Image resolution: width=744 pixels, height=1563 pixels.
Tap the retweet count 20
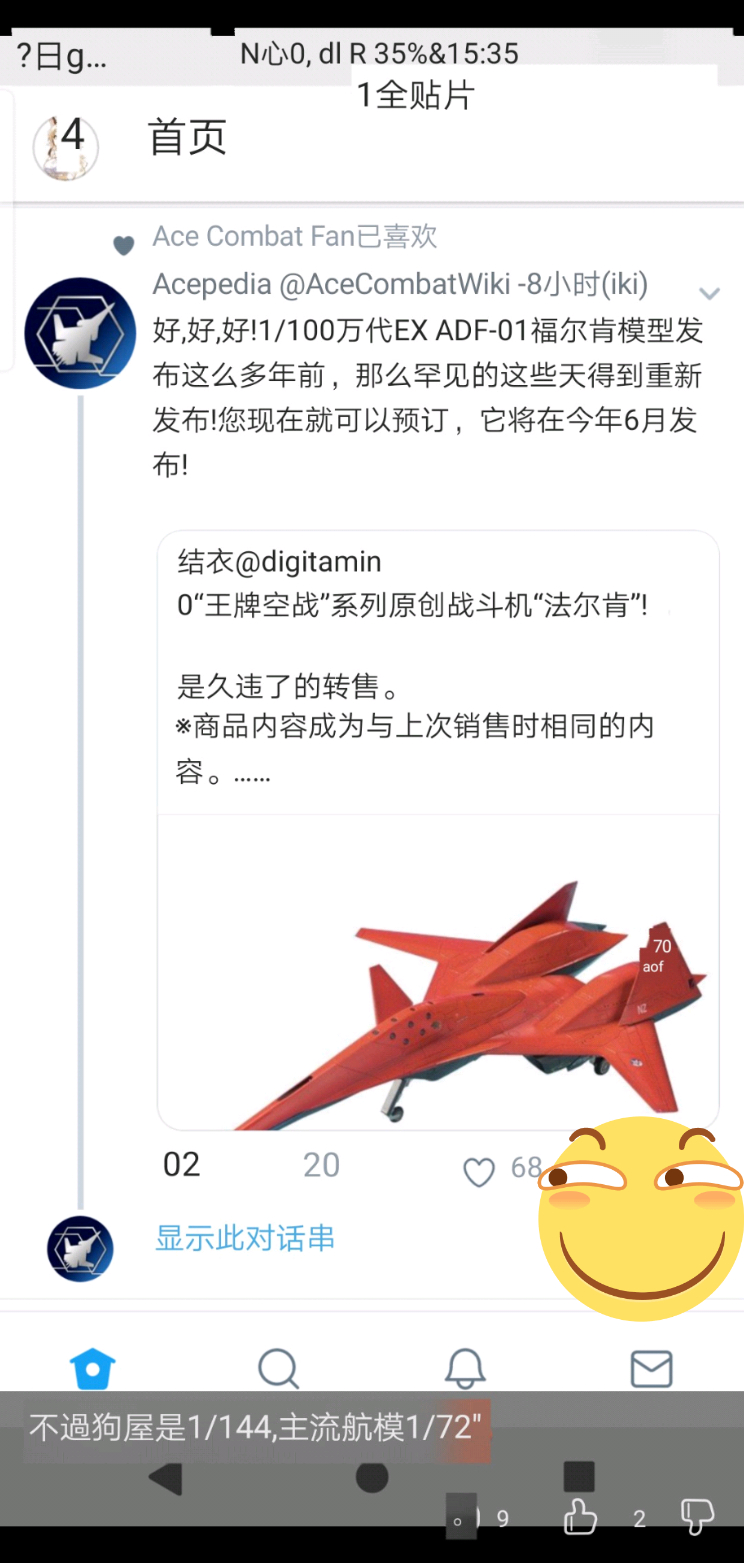click(x=322, y=1165)
